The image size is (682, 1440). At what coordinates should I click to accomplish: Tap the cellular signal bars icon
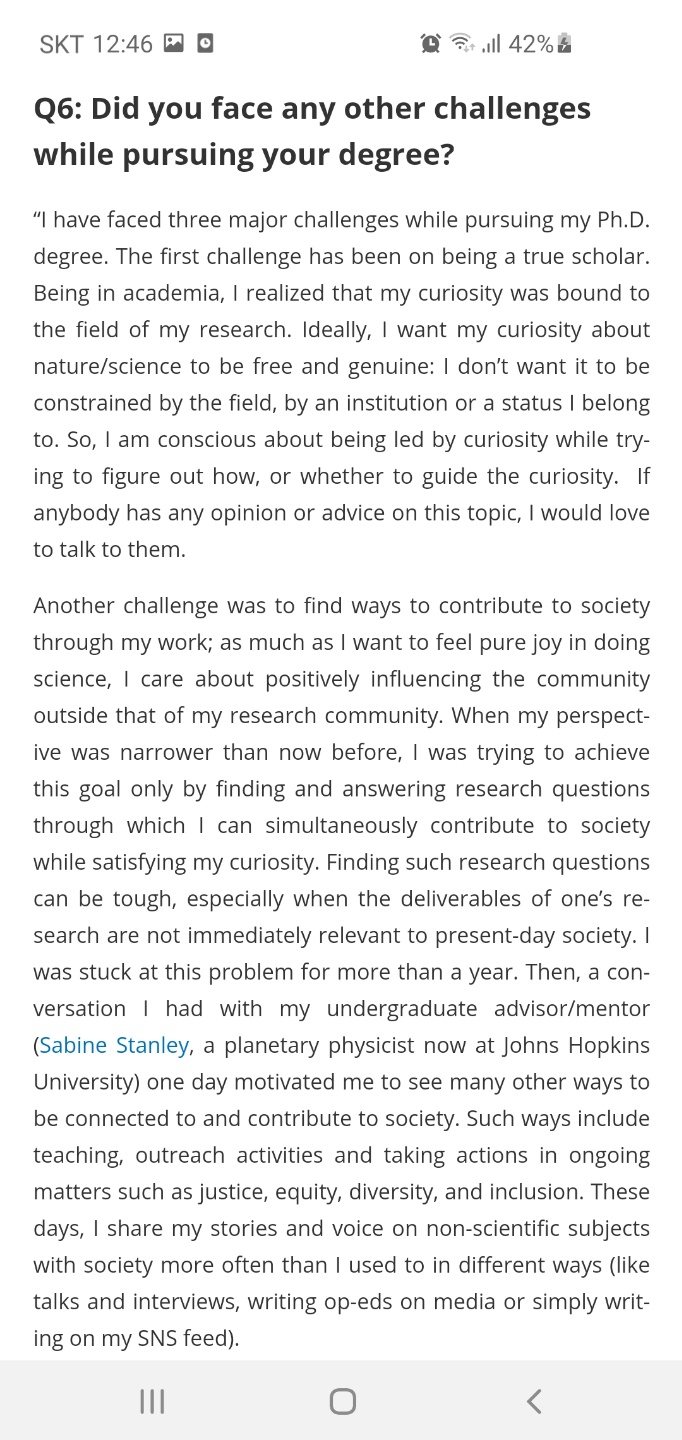click(491, 44)
